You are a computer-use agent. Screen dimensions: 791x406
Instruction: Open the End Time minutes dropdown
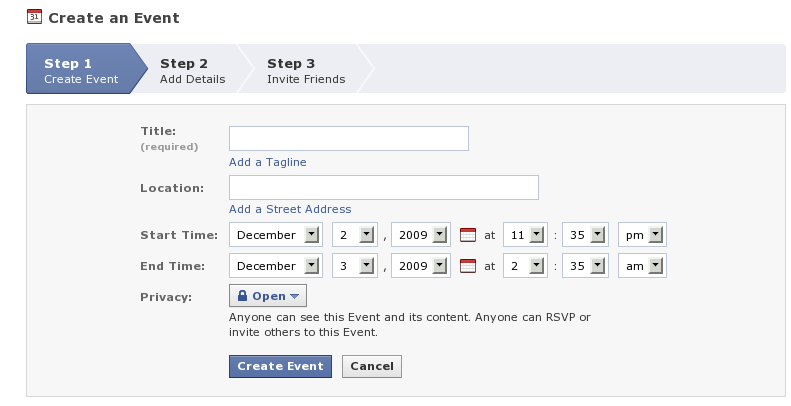pyautogui.click(x=585, y=266)
